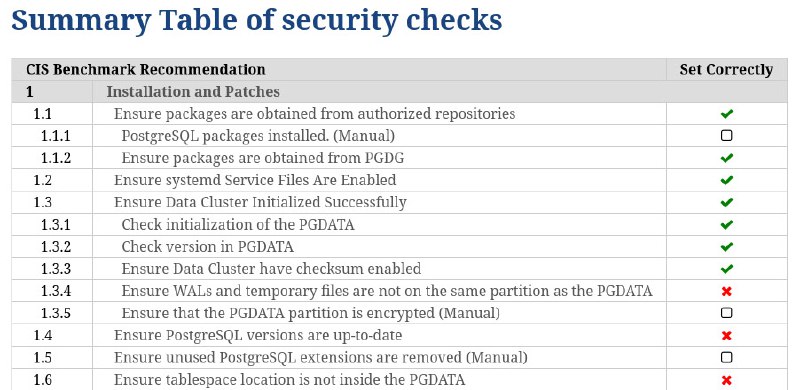Screen dimensions: 800x390
Task: Click the green checkmark for row 1.1
Action: (727, 113)
